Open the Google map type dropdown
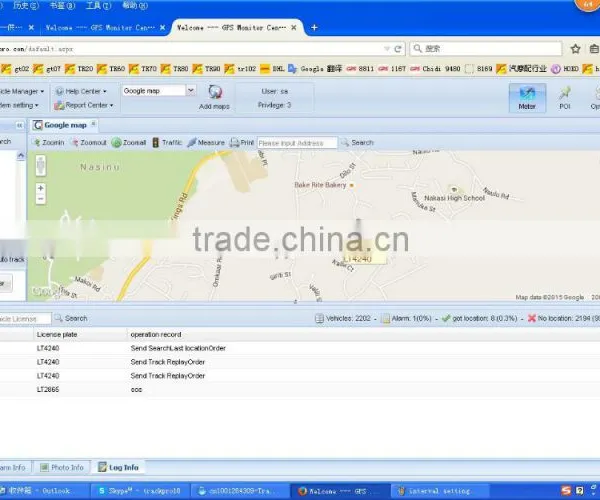Image resolution: width=600 pixels, height=500 pixels. click(191, 91)
